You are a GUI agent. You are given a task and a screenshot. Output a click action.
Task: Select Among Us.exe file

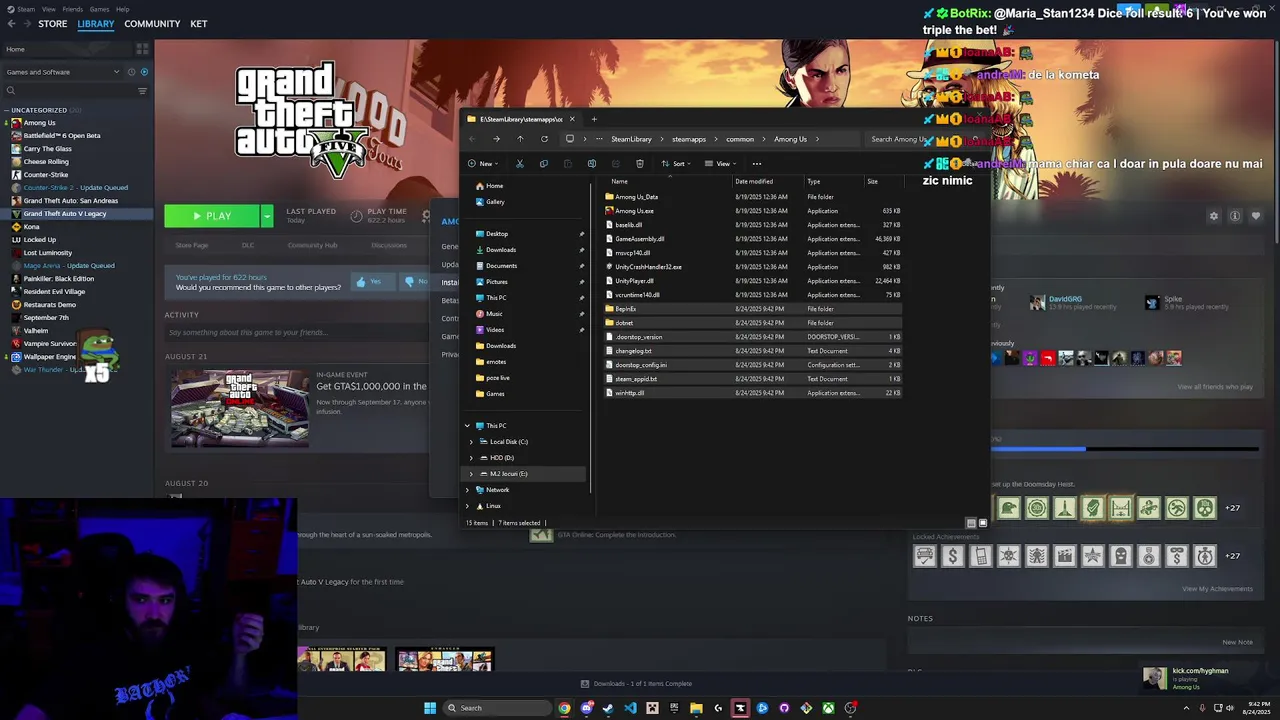(634, 211)
